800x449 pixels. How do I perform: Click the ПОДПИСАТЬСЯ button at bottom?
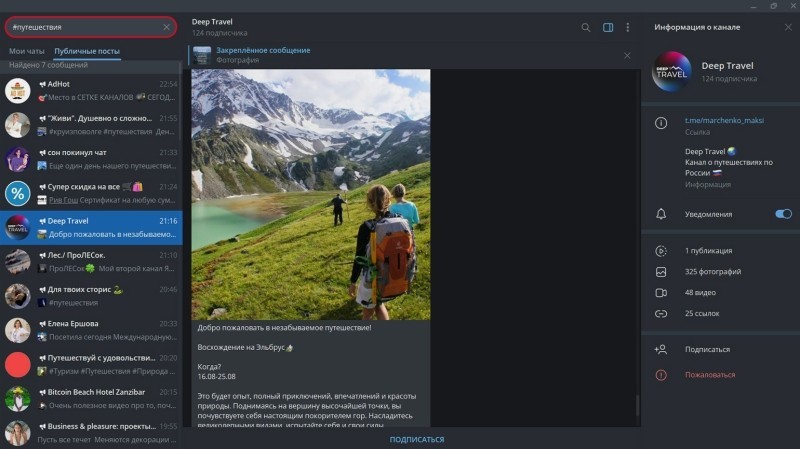(x=417, y=439)
